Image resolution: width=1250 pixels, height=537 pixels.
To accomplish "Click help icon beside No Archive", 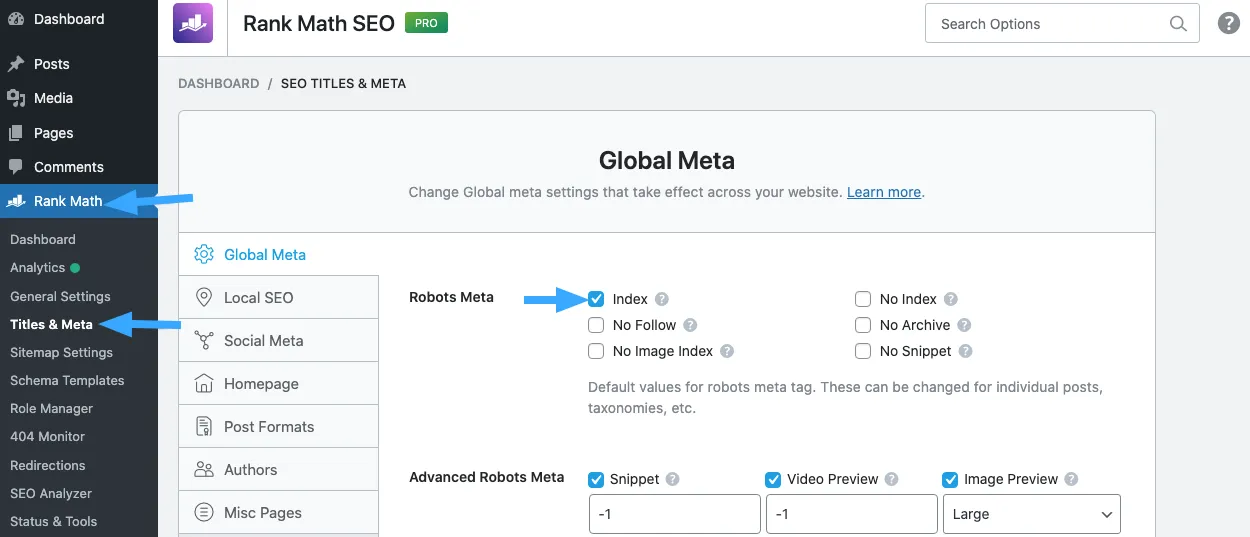I will [x=964, y=325].
